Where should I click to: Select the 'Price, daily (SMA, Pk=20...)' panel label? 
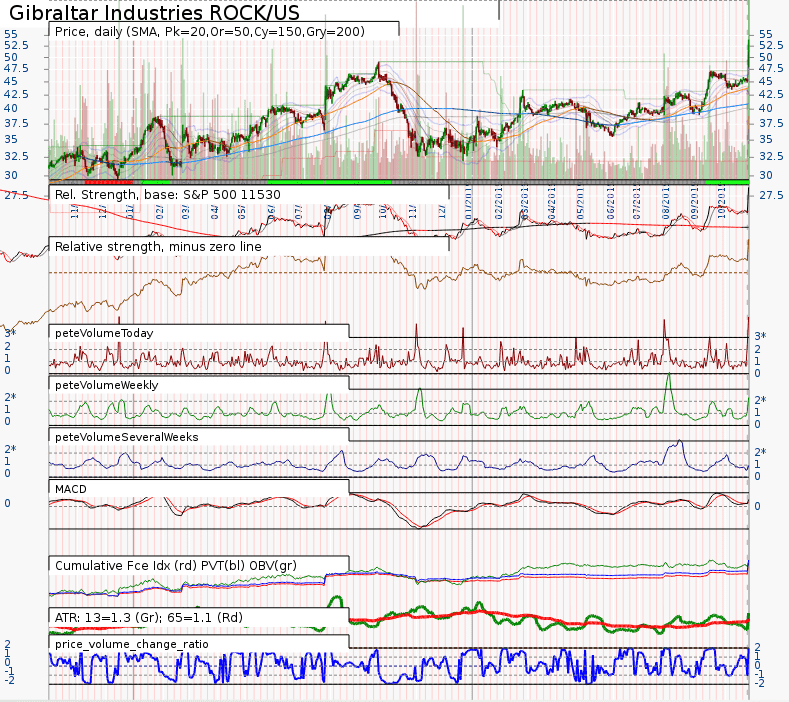tap(209, 32)
